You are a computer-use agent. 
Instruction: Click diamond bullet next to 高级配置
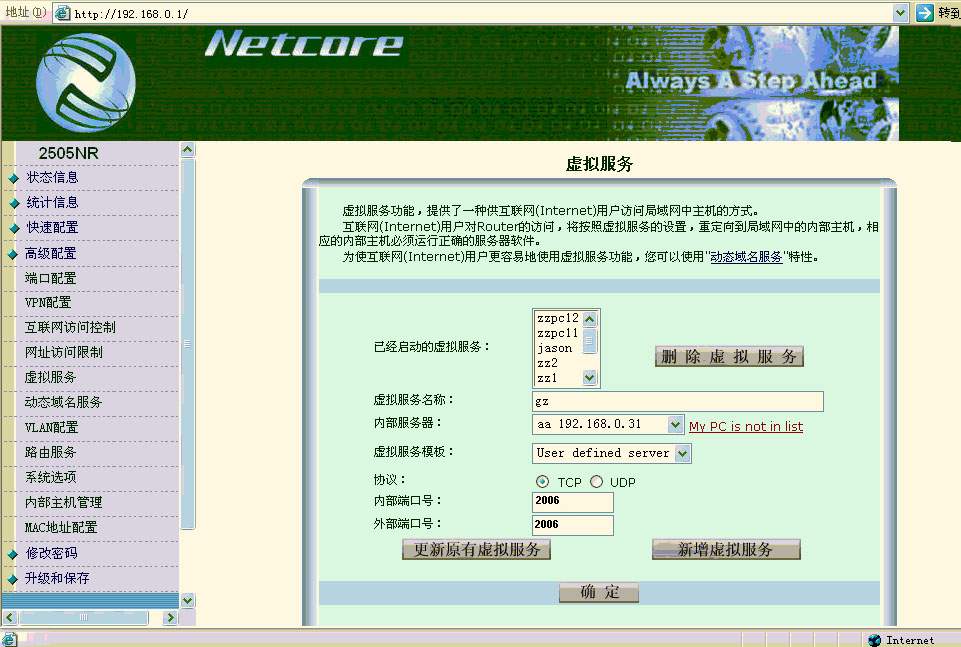[x=14, y=255]
